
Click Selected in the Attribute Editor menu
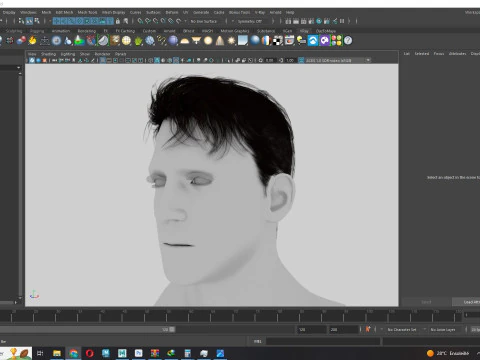[x=422, y=54]
